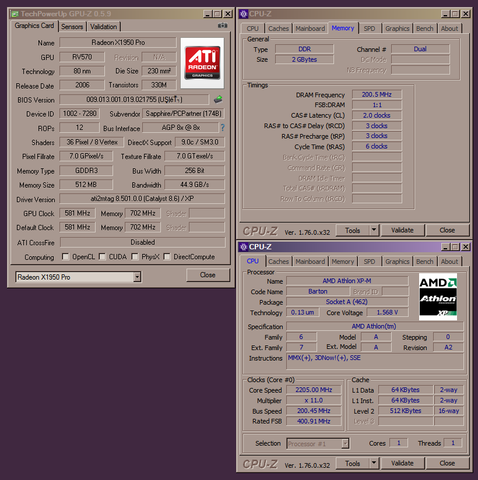Open Mainboard tab in upper CPU-Z
The image size is (478, 480).
310,29
